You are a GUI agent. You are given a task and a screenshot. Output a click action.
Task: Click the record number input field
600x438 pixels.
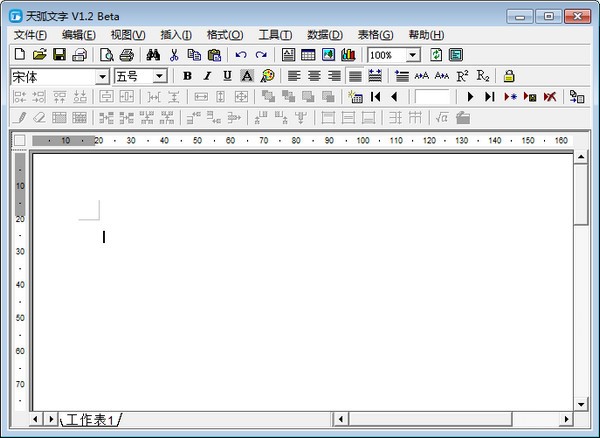pos(432,97)
